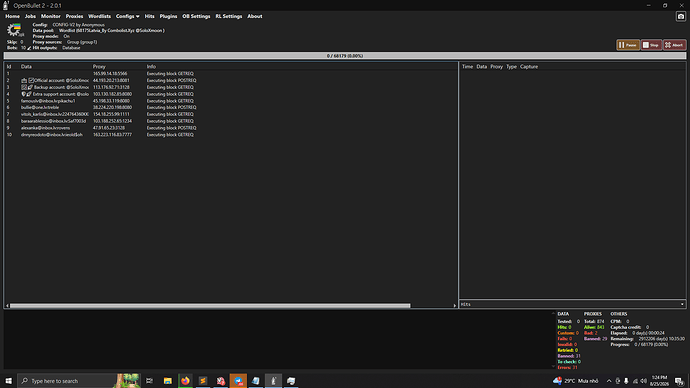This screenshot has width=690, height=388.
Task: Click the Time column in hits panel
Action: pos(467,67)
